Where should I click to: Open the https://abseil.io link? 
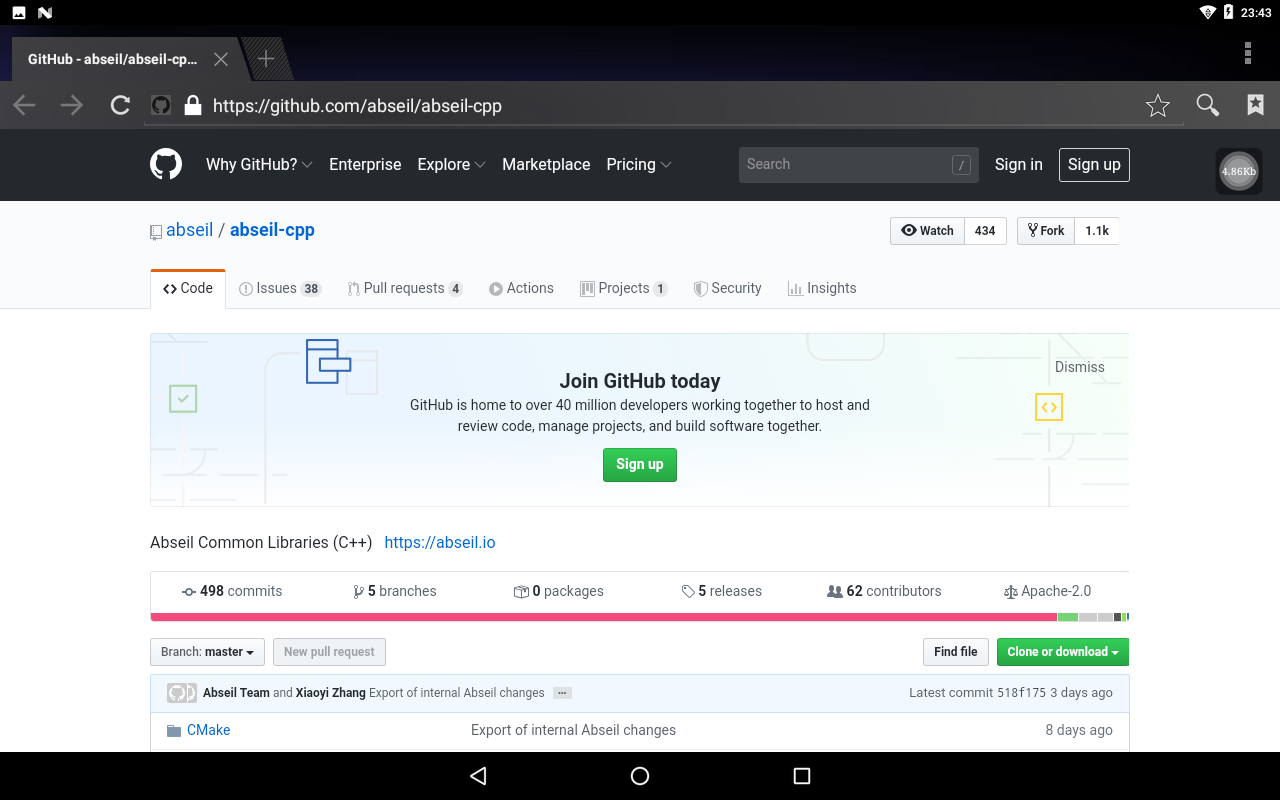pos(440,542)
